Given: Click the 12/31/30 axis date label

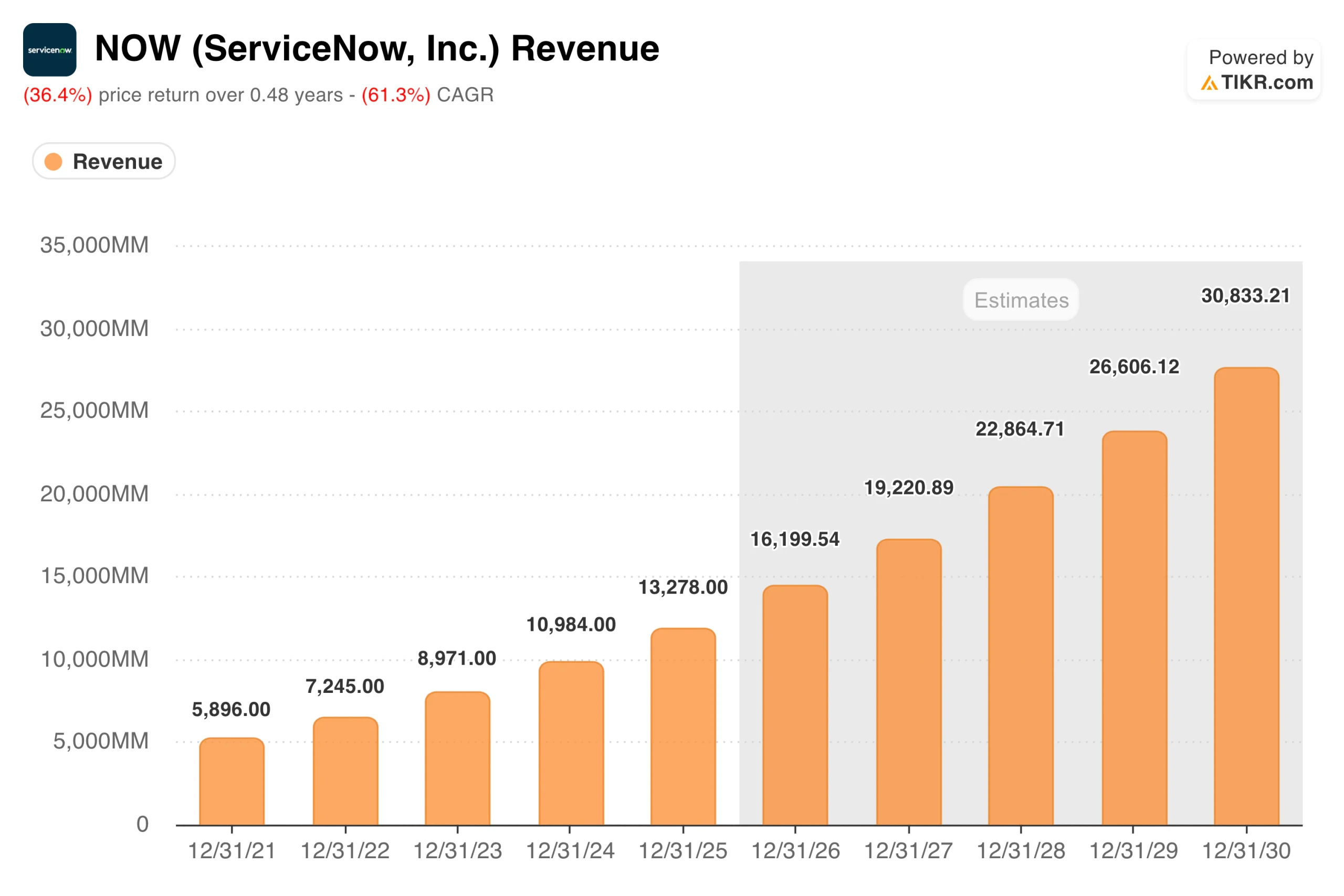Looking at the screenshot, I should pos(1247,851).
